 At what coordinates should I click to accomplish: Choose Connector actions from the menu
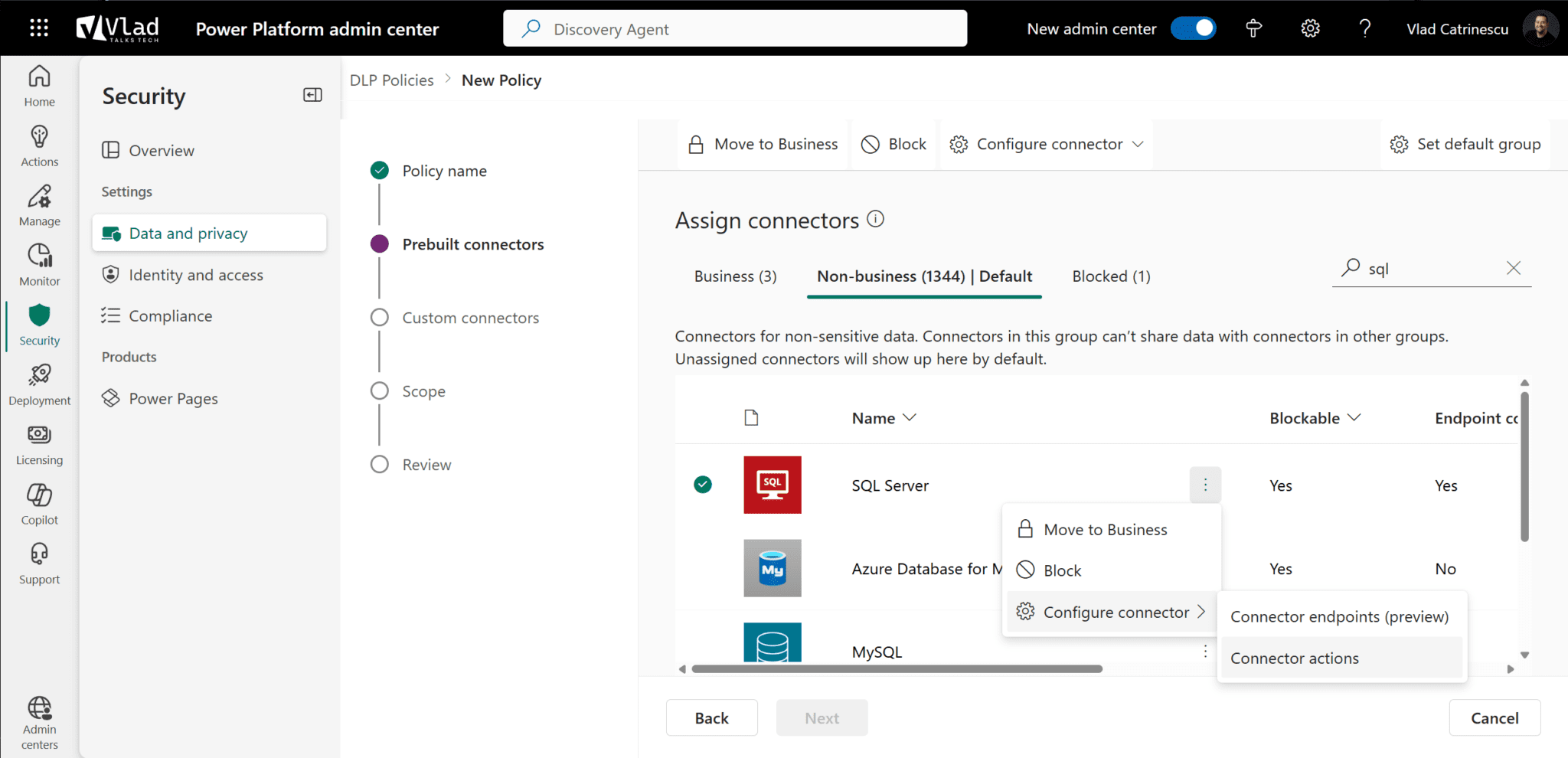[1294, 658]
